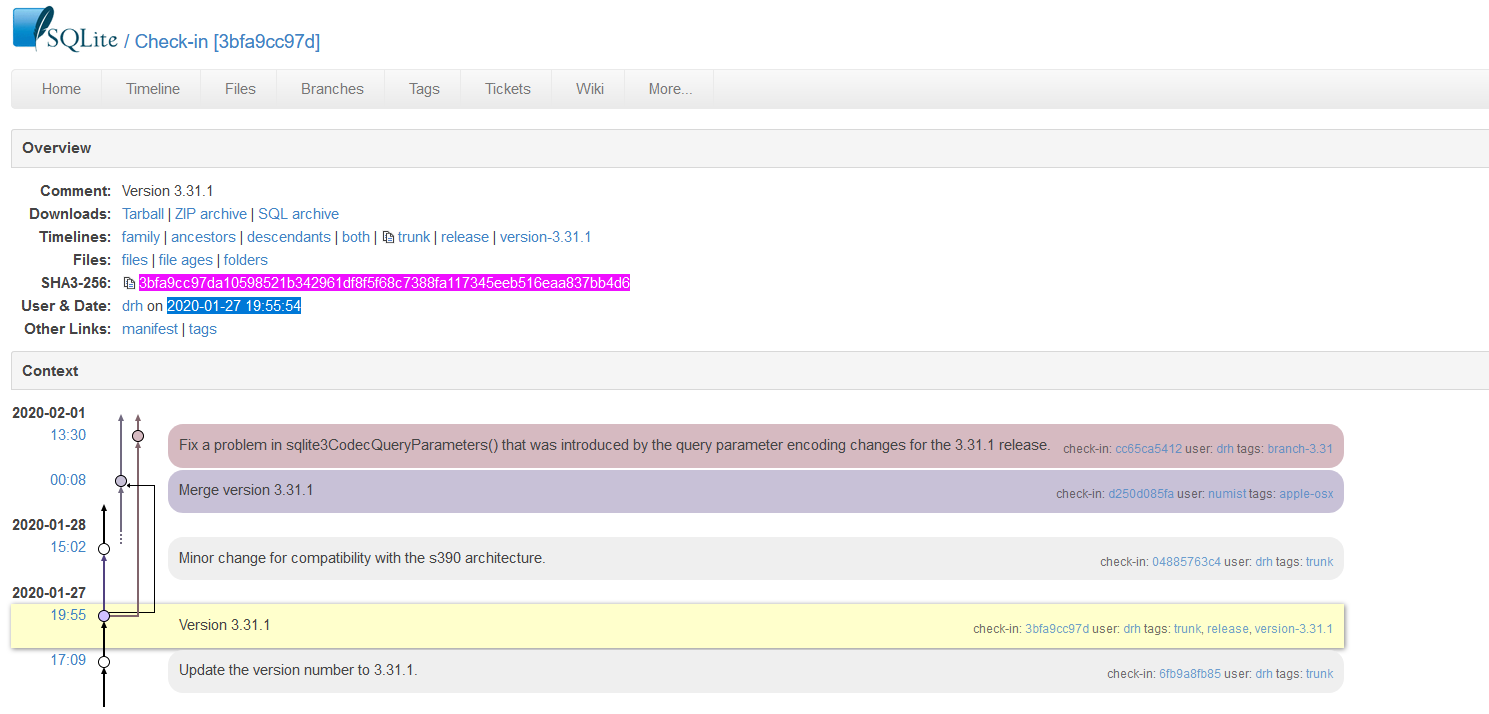
Task: Open the Tags menu item
Action: [424, 89]
